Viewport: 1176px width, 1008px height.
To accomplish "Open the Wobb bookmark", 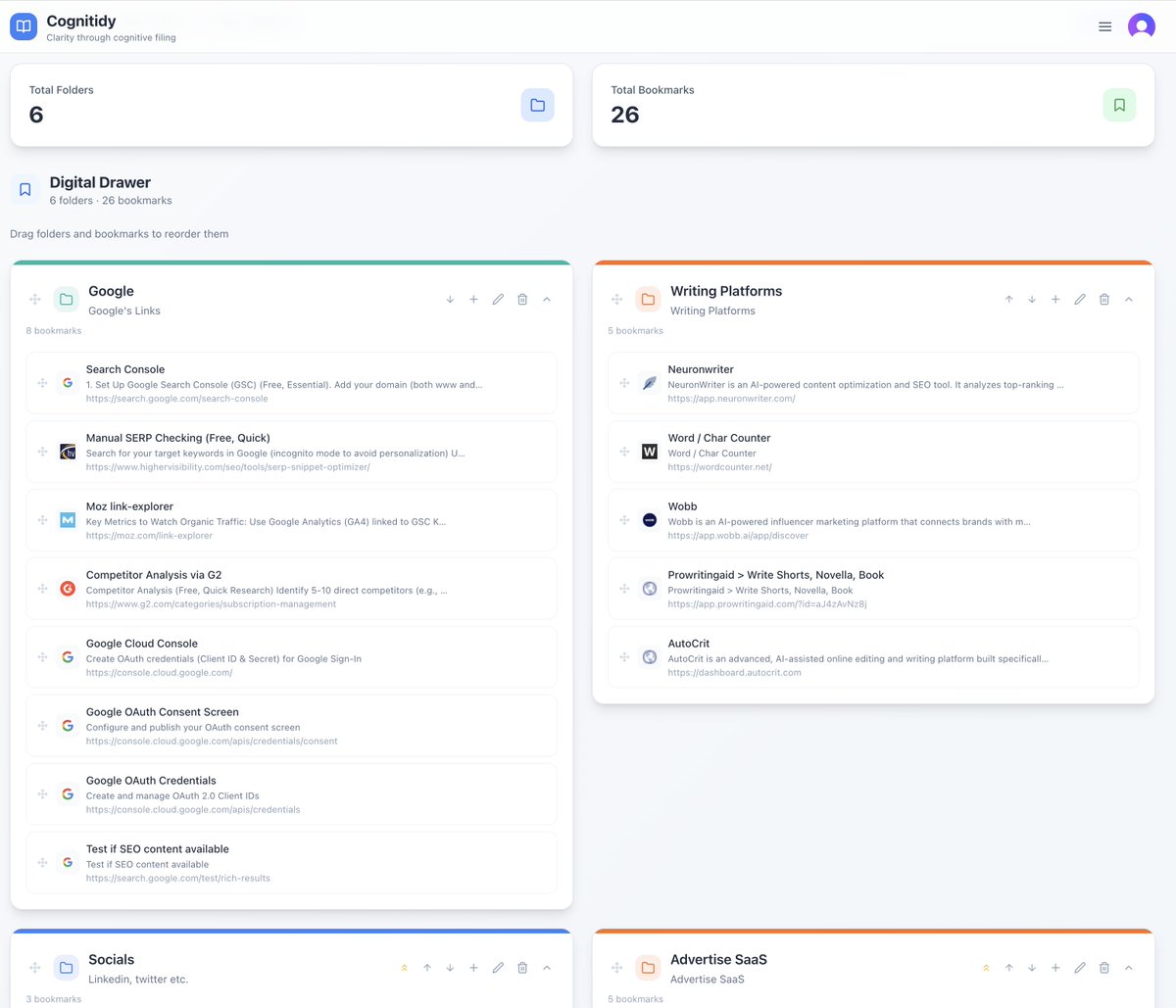I will (x=873, y=520).
